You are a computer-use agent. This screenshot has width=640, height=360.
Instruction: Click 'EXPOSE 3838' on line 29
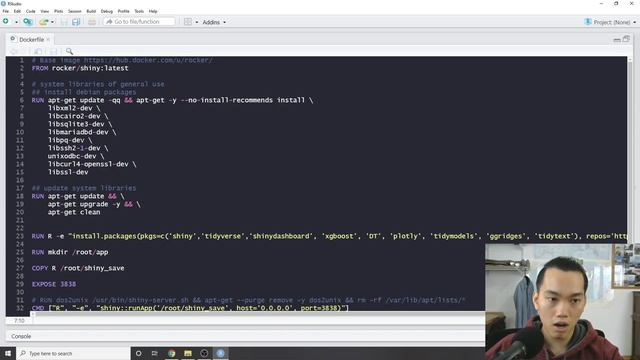click(54, 284)
